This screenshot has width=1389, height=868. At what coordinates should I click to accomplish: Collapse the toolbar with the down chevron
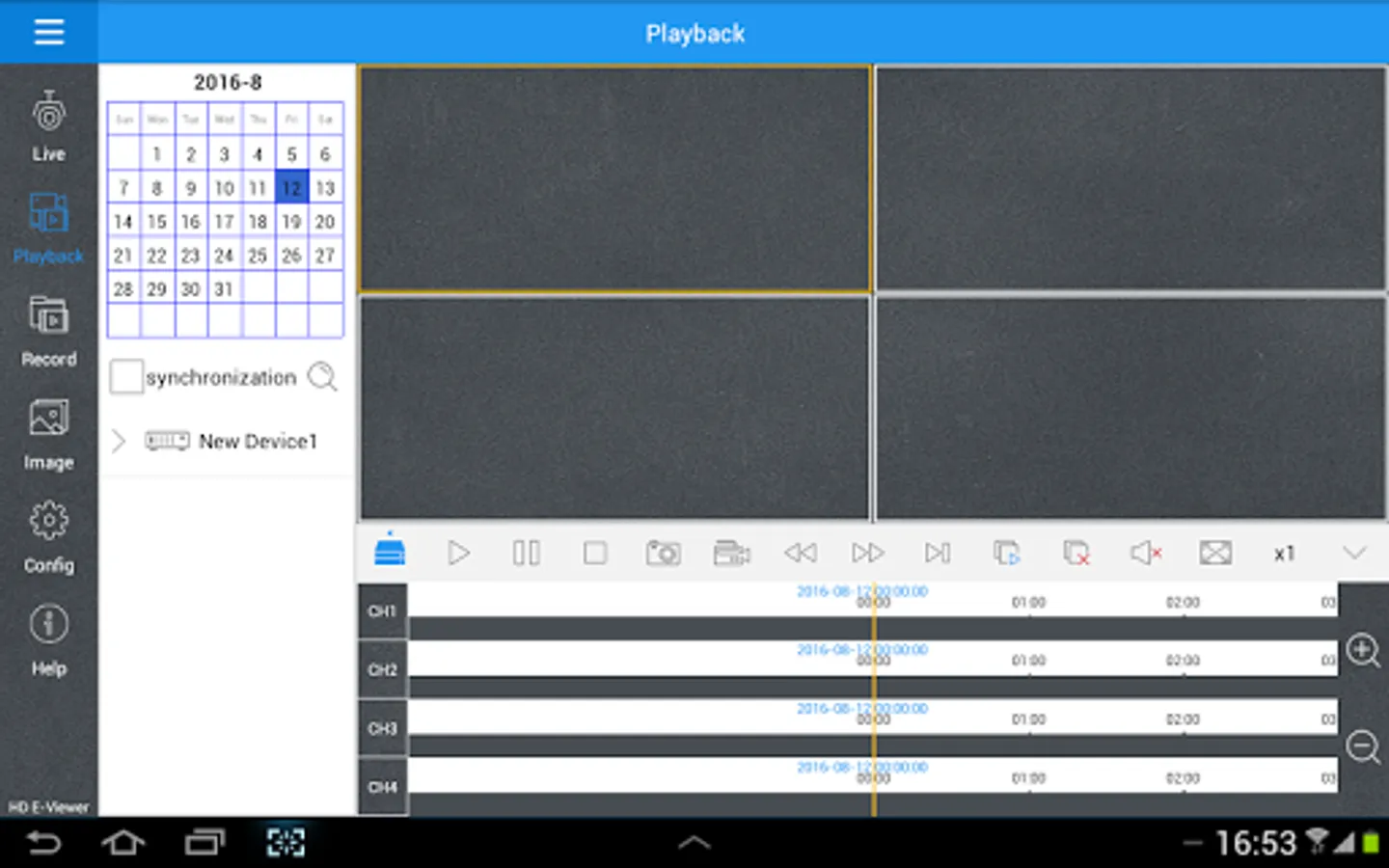1354,553
